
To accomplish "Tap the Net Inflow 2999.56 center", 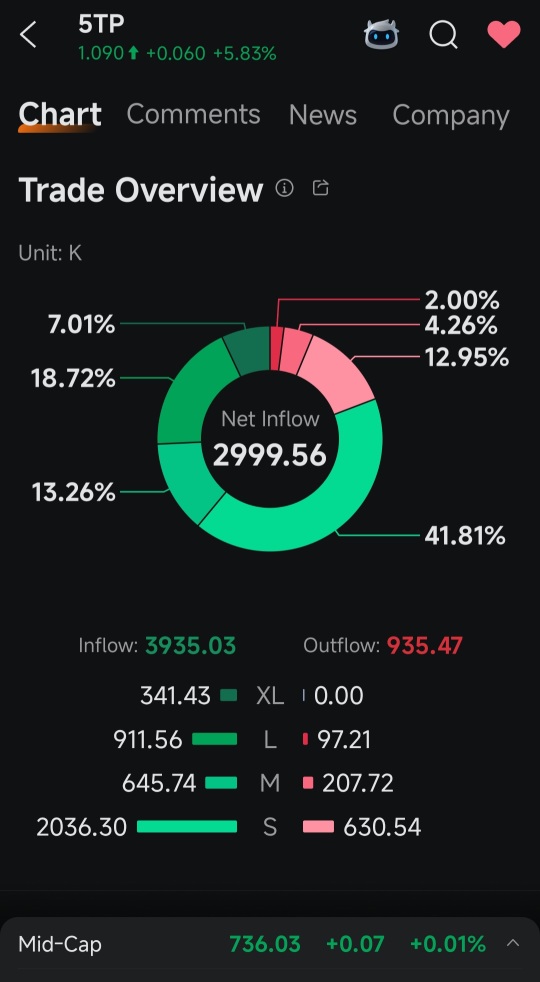I will 270,439.
